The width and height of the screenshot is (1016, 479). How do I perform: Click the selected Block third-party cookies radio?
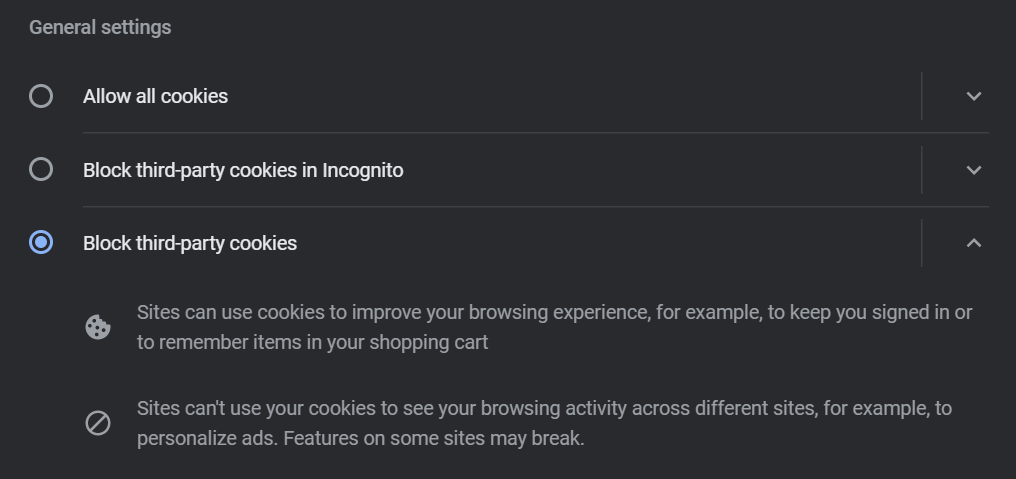(x=41, y=242)
